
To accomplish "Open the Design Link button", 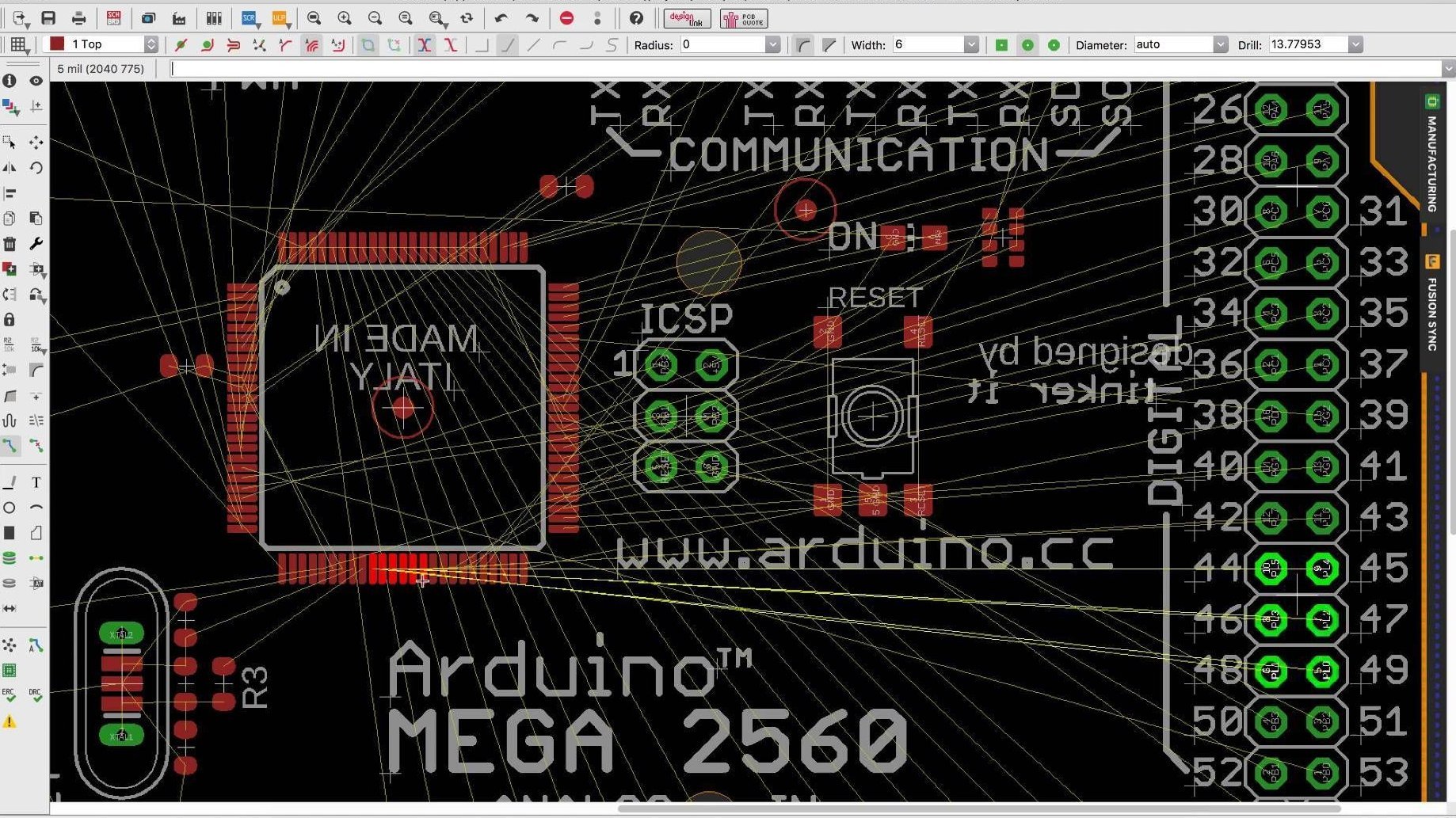I will [687, 18].
